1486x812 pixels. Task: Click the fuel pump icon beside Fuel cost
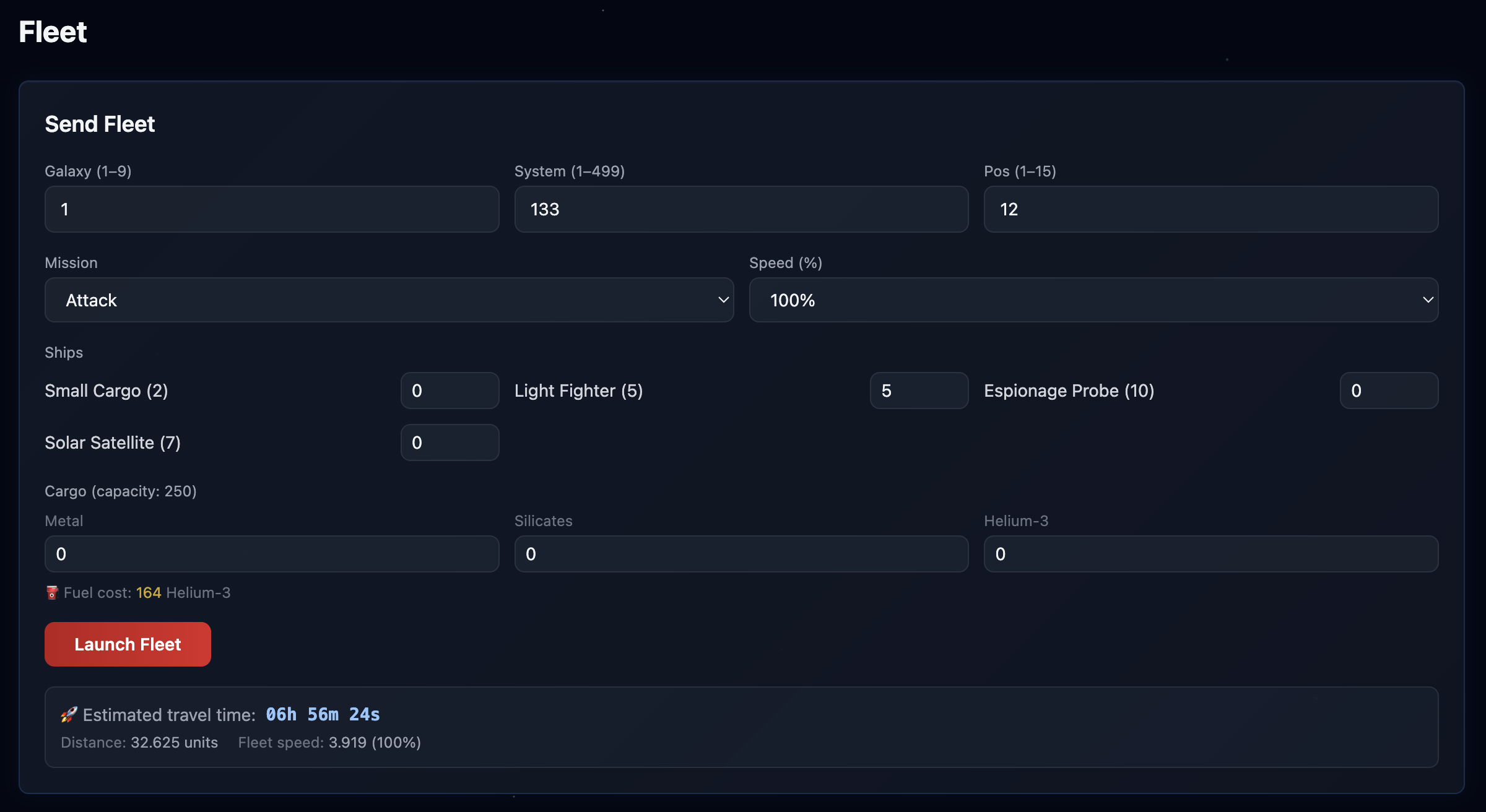(x=52, y=593)
